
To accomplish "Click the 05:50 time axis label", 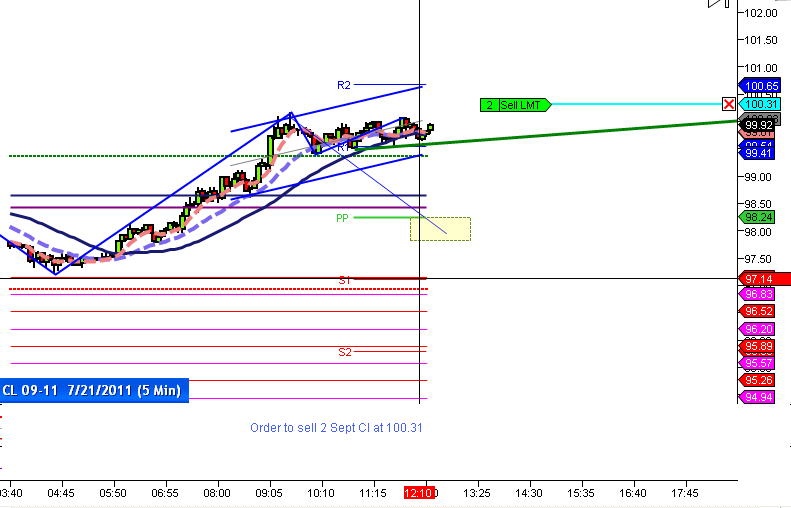I will tap(113, 493).
